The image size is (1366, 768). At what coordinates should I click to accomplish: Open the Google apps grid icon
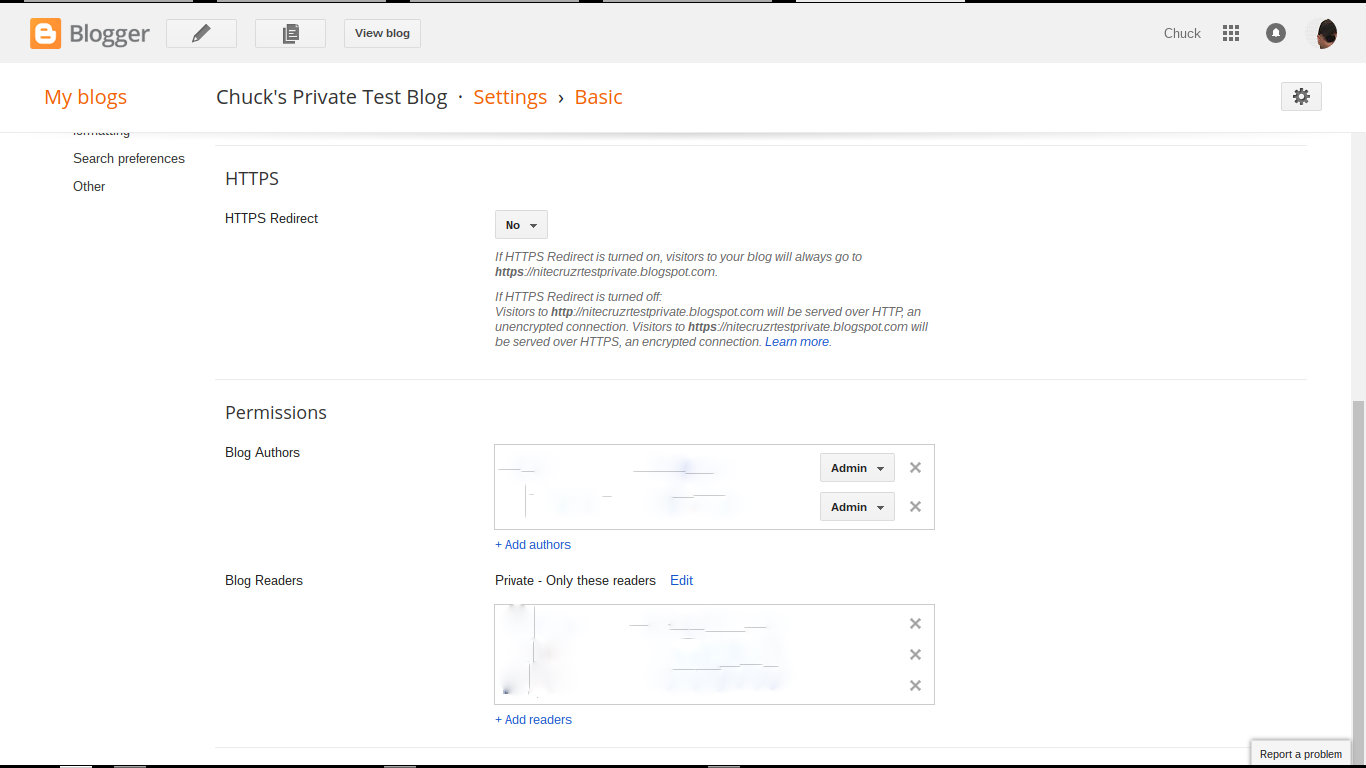click(1231, 33)
